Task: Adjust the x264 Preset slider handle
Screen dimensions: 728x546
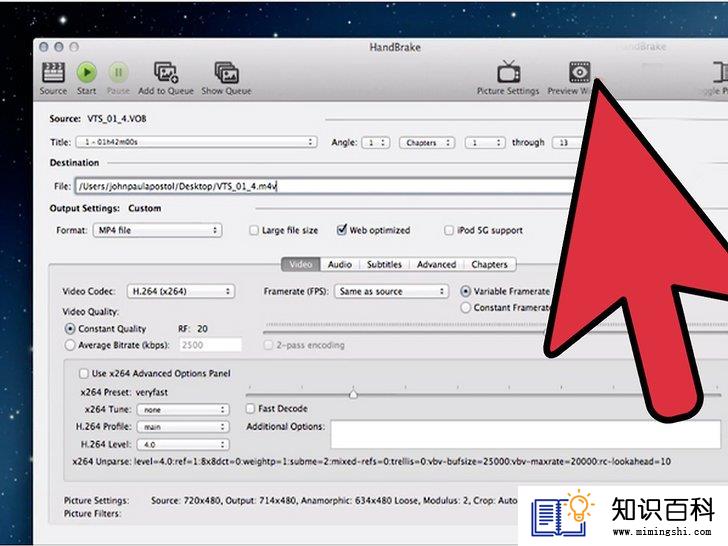Action: (x=353, y=394)
